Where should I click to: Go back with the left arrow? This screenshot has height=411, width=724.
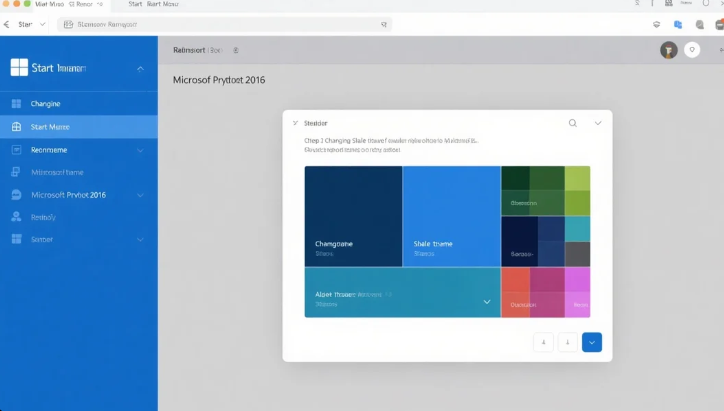point(6,24)
